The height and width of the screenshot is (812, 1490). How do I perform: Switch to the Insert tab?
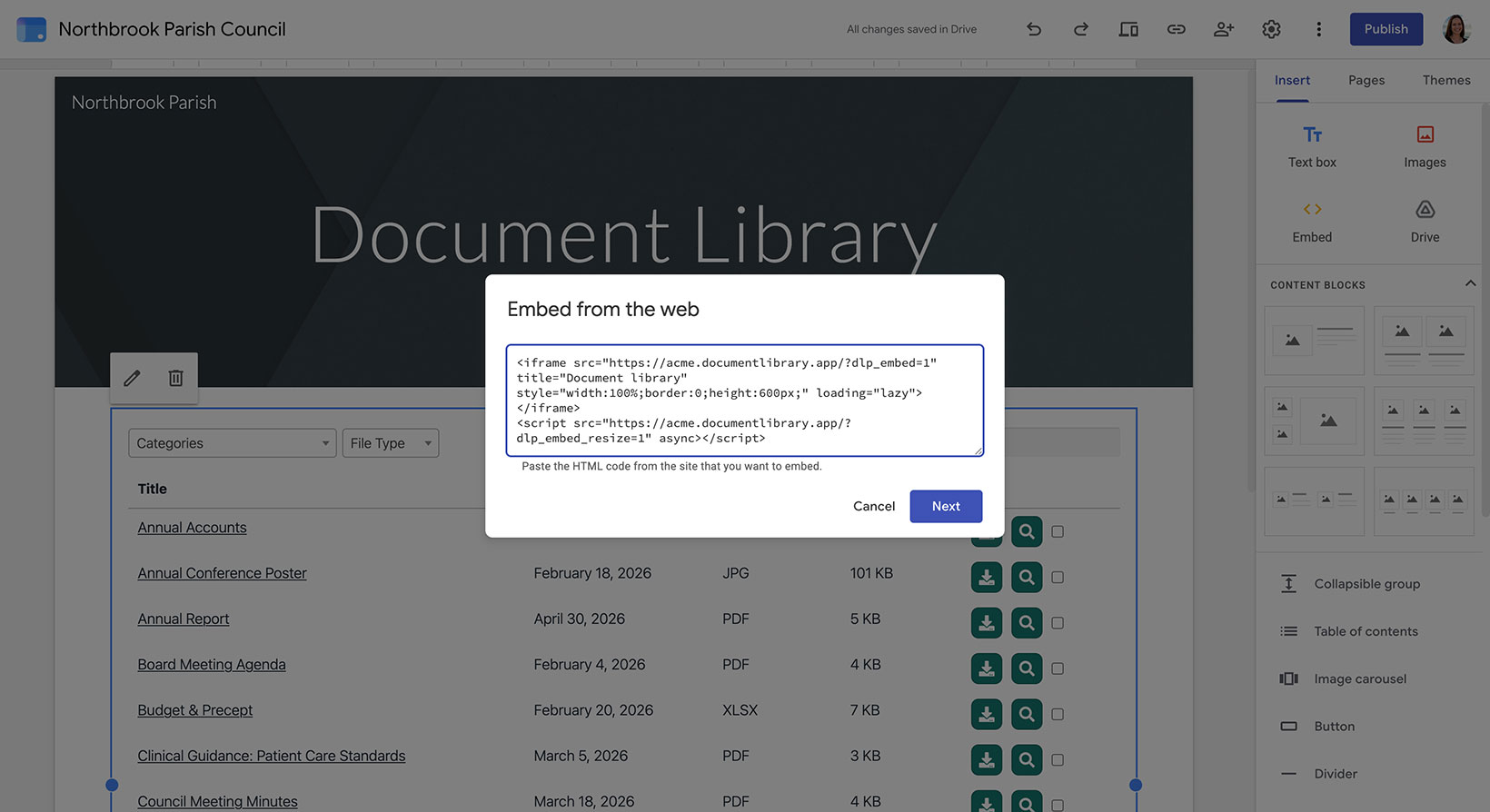click(x=1292, y=80)
